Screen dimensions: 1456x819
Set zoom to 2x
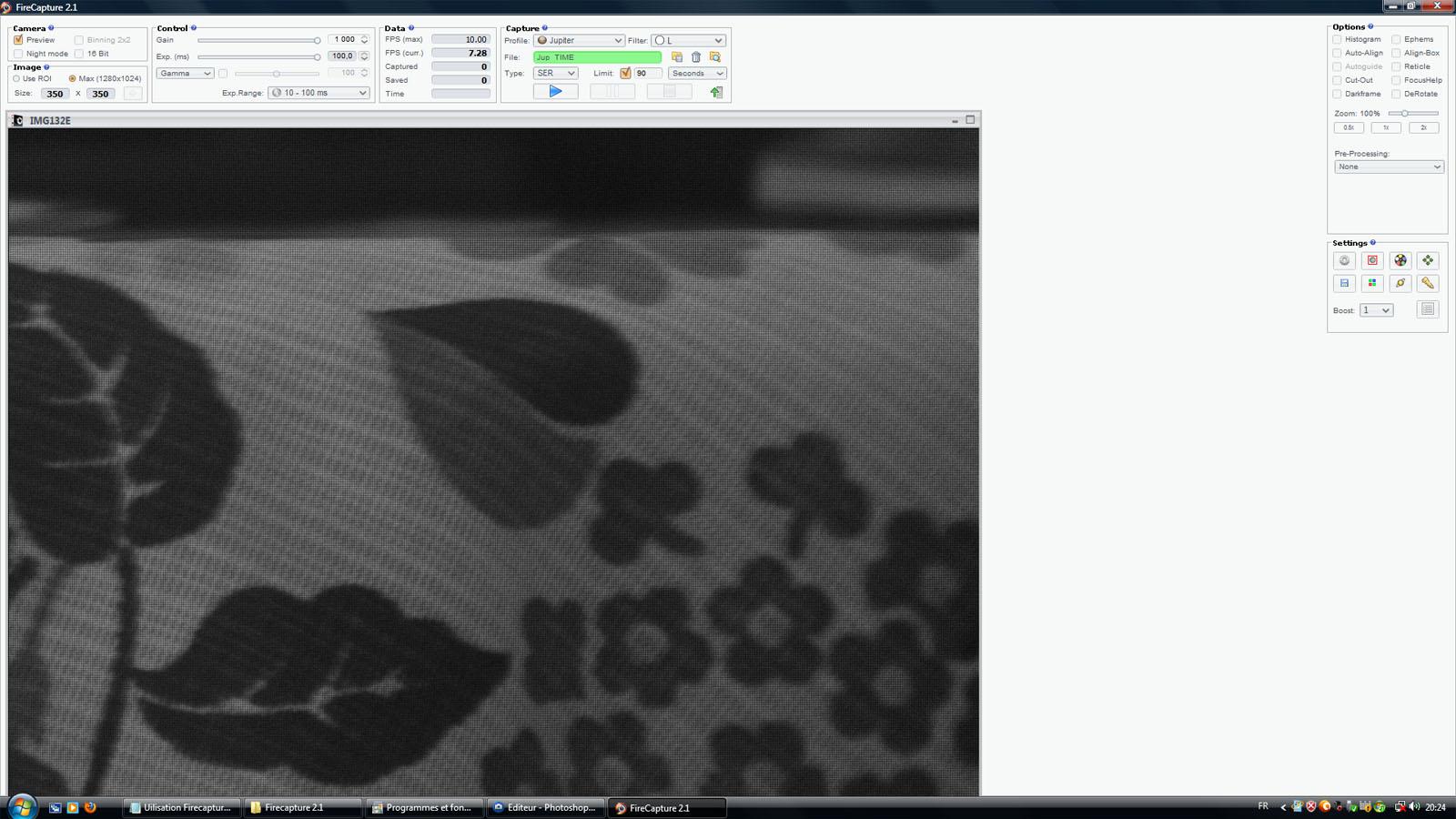[1423, 128]
